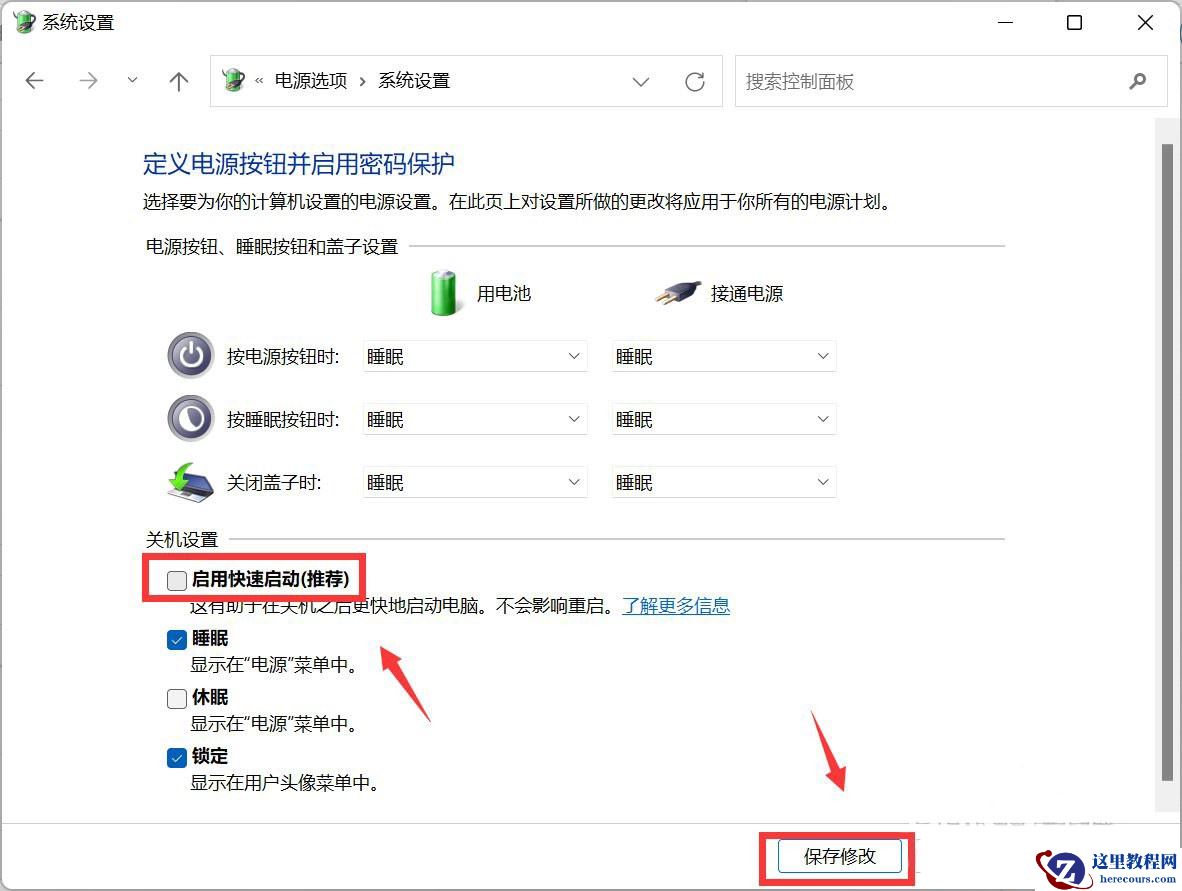This screenshot has width=1182, height=891.
Task: Click the sleep button icon
Action: [x=190, y=418]
